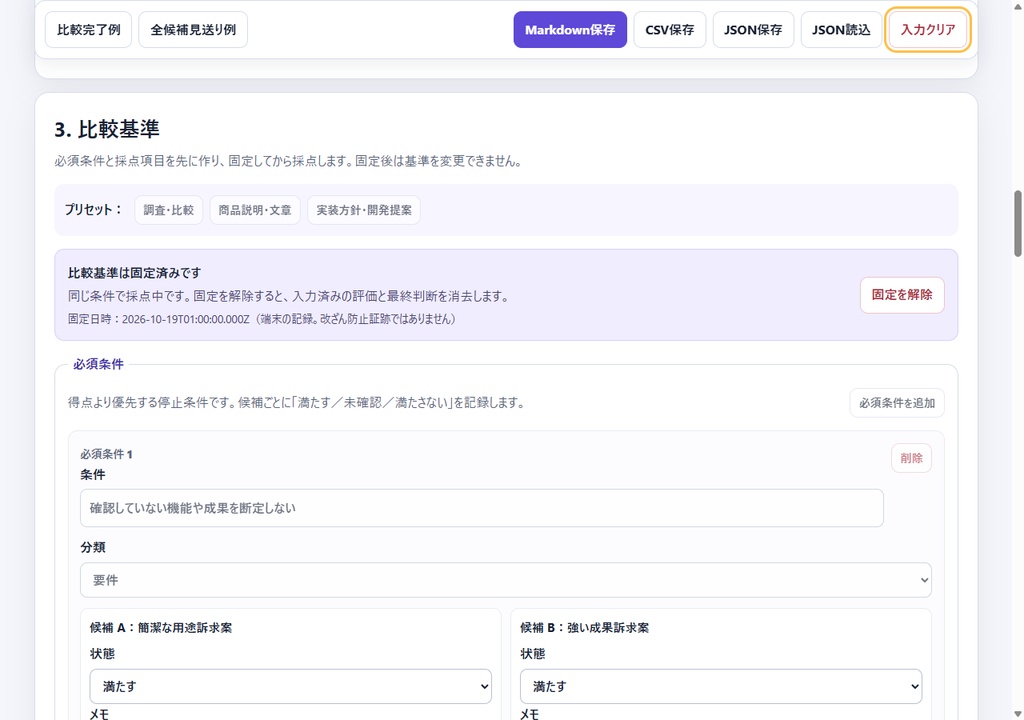Screen dimensions: 1024x720
Task: Click the 必須条件 1 label
Action: pyautogui.click(x=106, y=454)
